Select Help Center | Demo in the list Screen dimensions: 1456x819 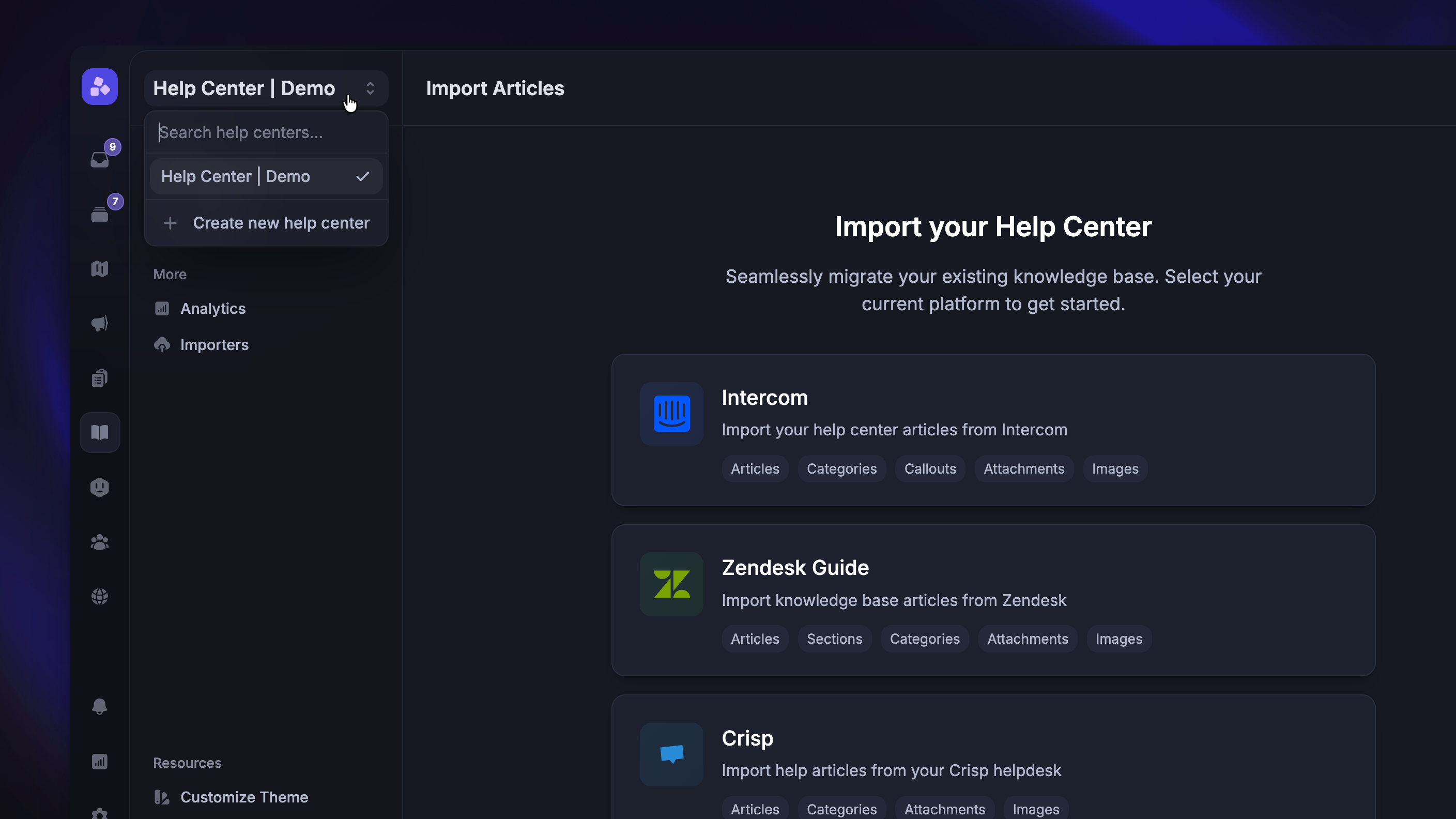pos(266,176)
